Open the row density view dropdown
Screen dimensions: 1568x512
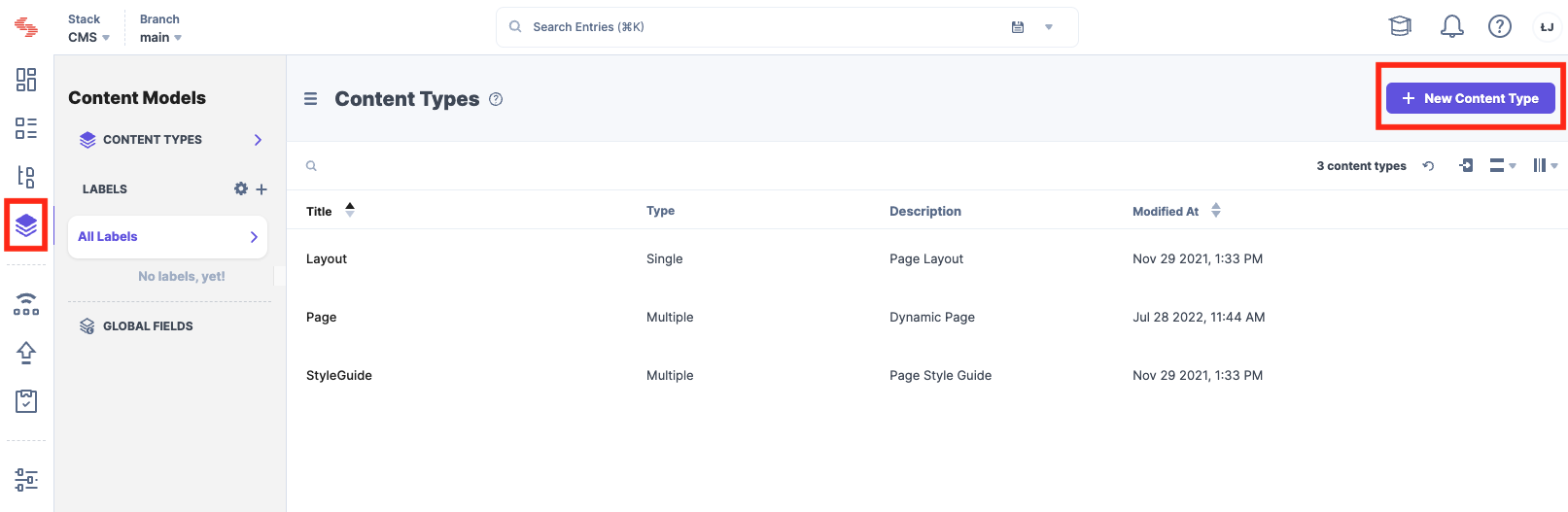1502,166
